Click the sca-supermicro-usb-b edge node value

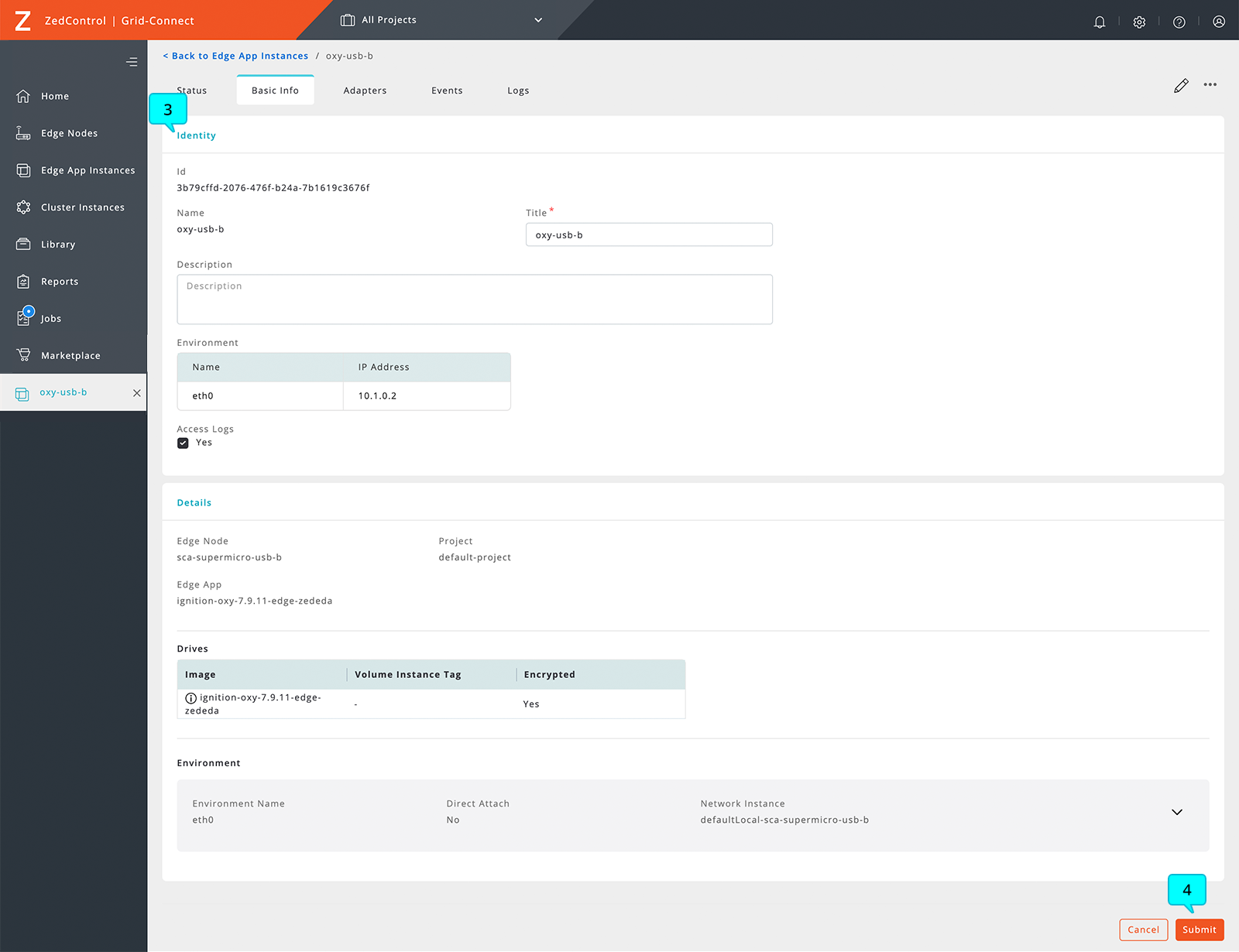click(x=229, y=557)
